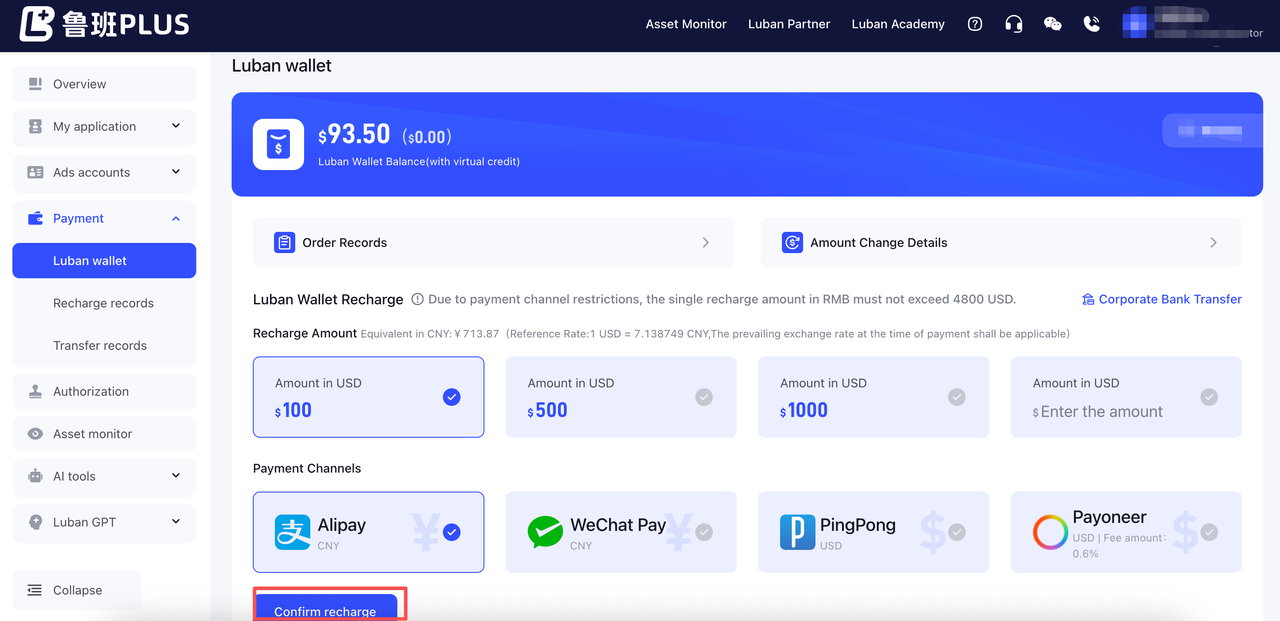Screen dimensions: 1280x621
Task: Click the WeChat Pay logo icon
Action: coord(545,532)
